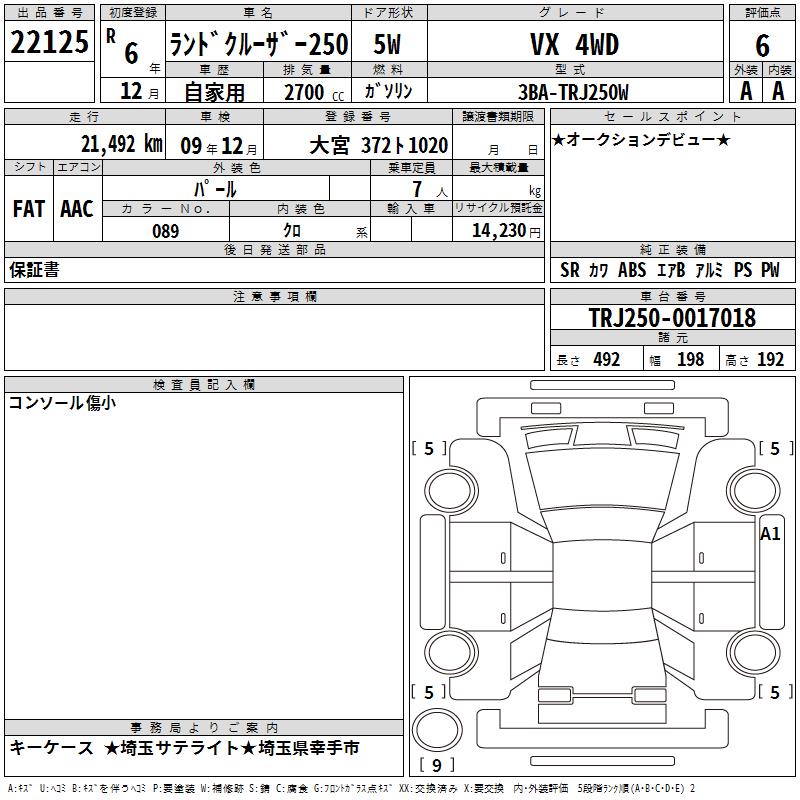Click the mileage 21,492 km
Viewport: 800px width, 800px height.
pos(122,144)
